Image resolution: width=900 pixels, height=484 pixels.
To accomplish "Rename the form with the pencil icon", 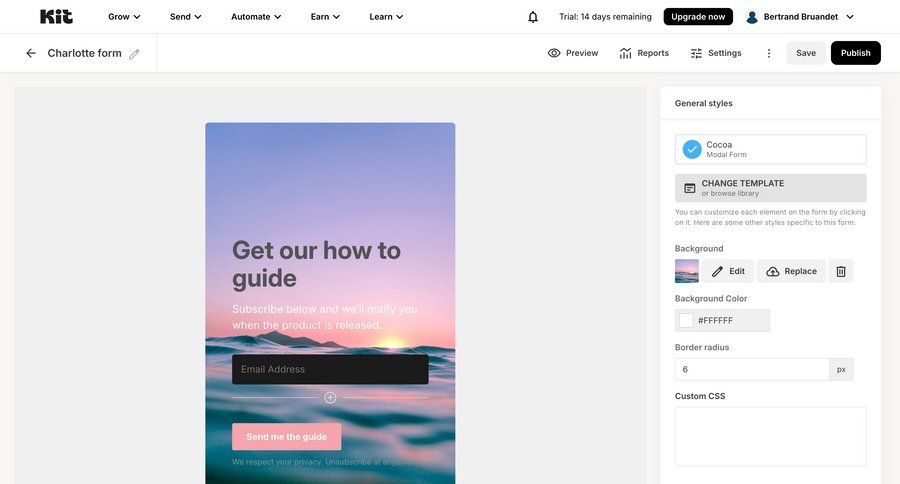I will point(134,54).
